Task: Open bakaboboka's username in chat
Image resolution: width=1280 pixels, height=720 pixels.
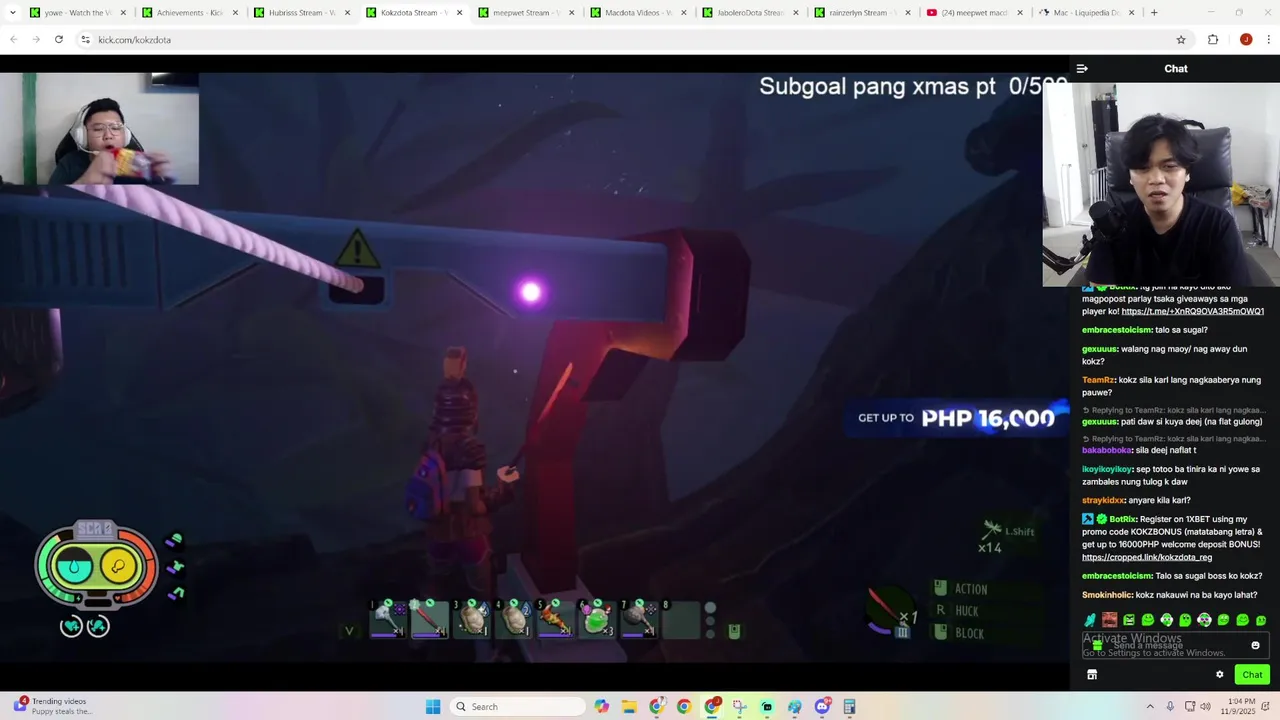Action: pyautogui.click(x=1106, y=450)
